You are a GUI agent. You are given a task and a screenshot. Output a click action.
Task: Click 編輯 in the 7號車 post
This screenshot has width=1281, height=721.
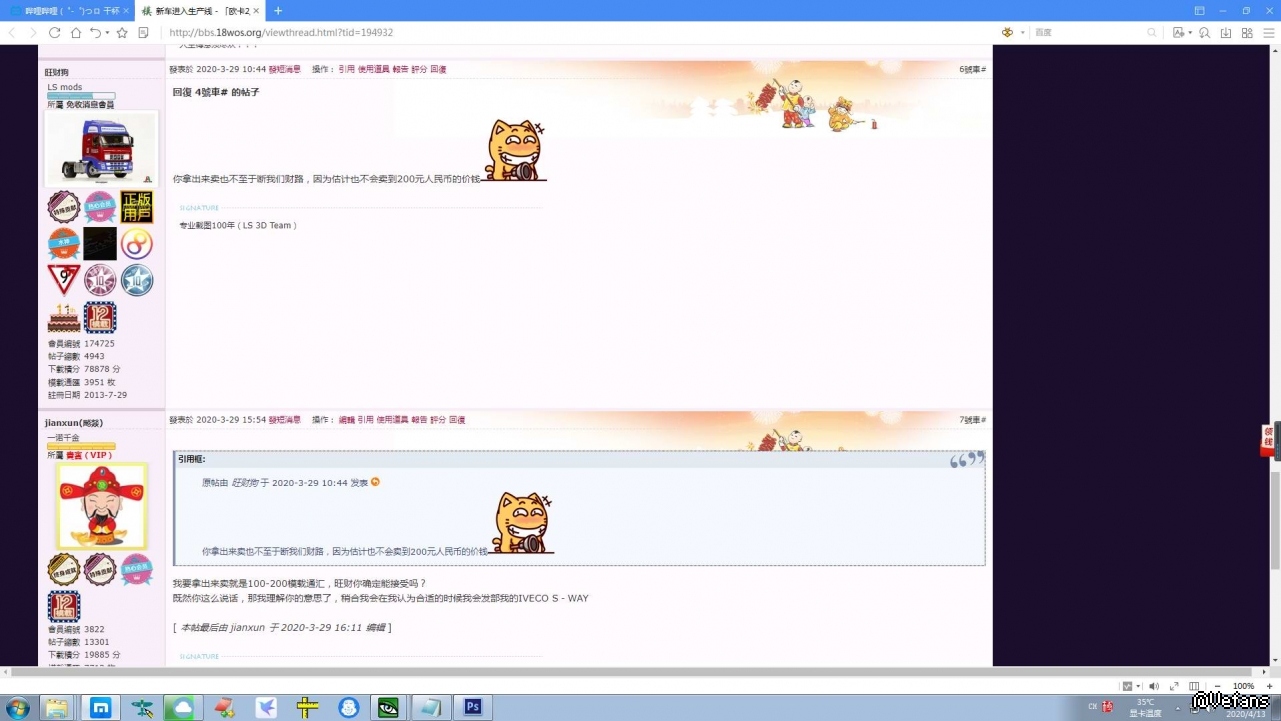[x=346, y=420]
